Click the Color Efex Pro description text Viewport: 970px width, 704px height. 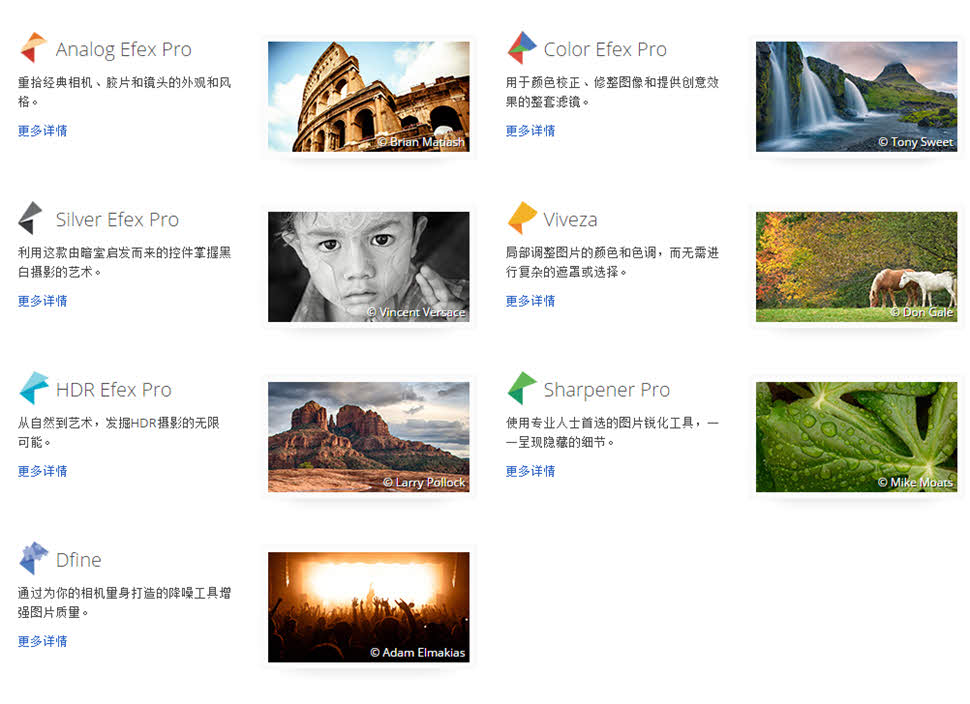tap(612, 92)
